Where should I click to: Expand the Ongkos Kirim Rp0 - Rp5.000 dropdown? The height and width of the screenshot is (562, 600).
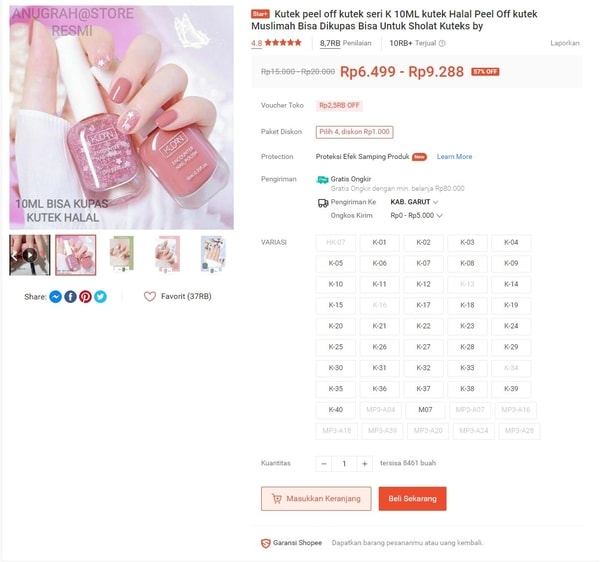click(416, 215)
